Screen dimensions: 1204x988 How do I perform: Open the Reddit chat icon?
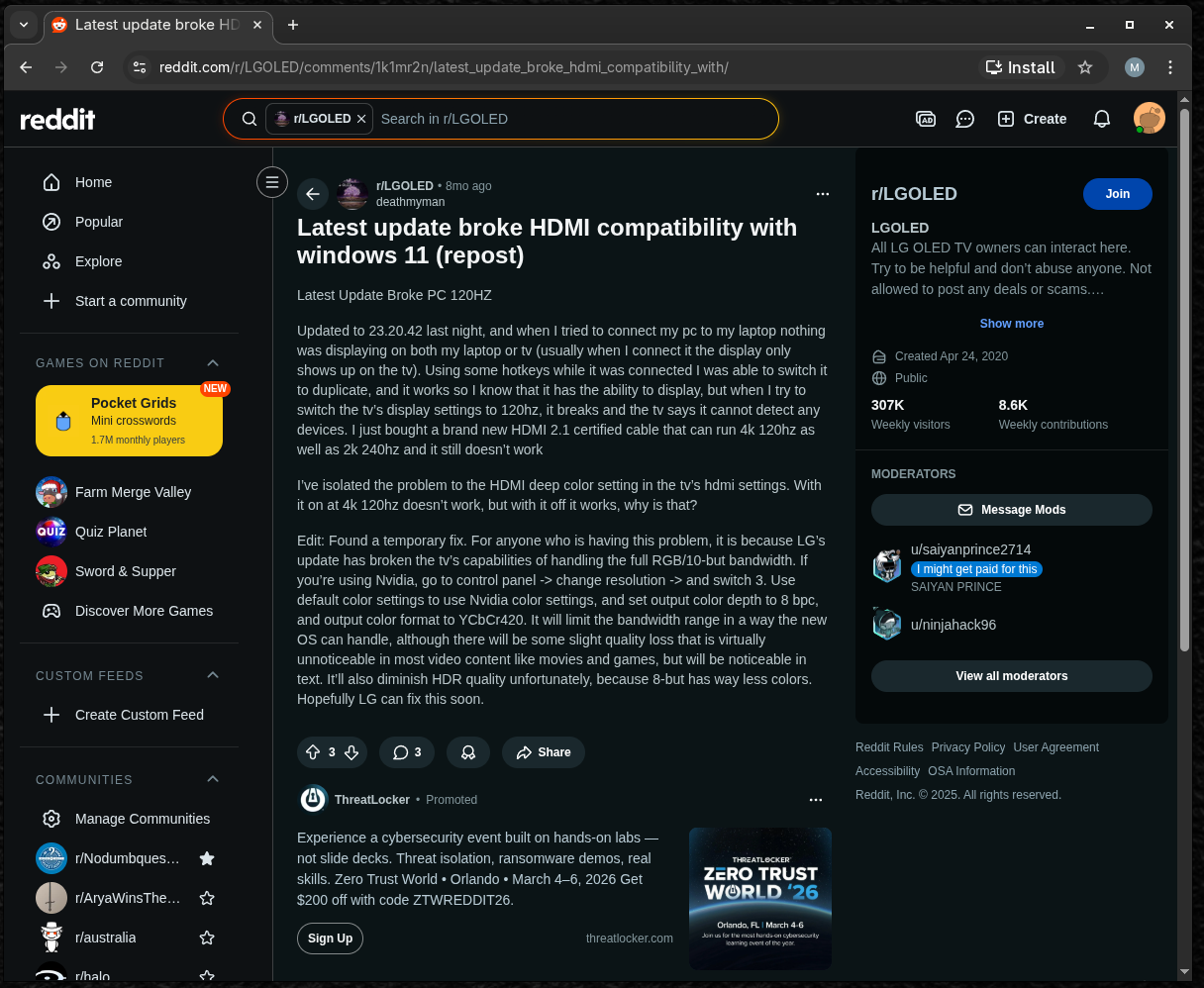click(964, 119)
